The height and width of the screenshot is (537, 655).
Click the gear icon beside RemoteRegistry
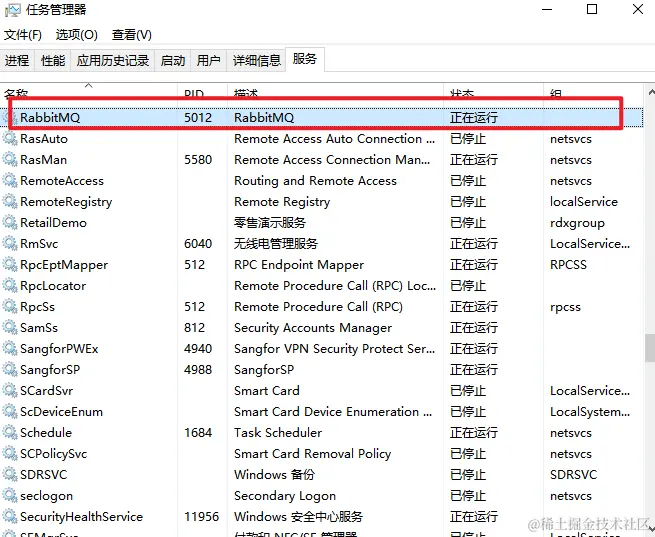(x=10, y=201)
